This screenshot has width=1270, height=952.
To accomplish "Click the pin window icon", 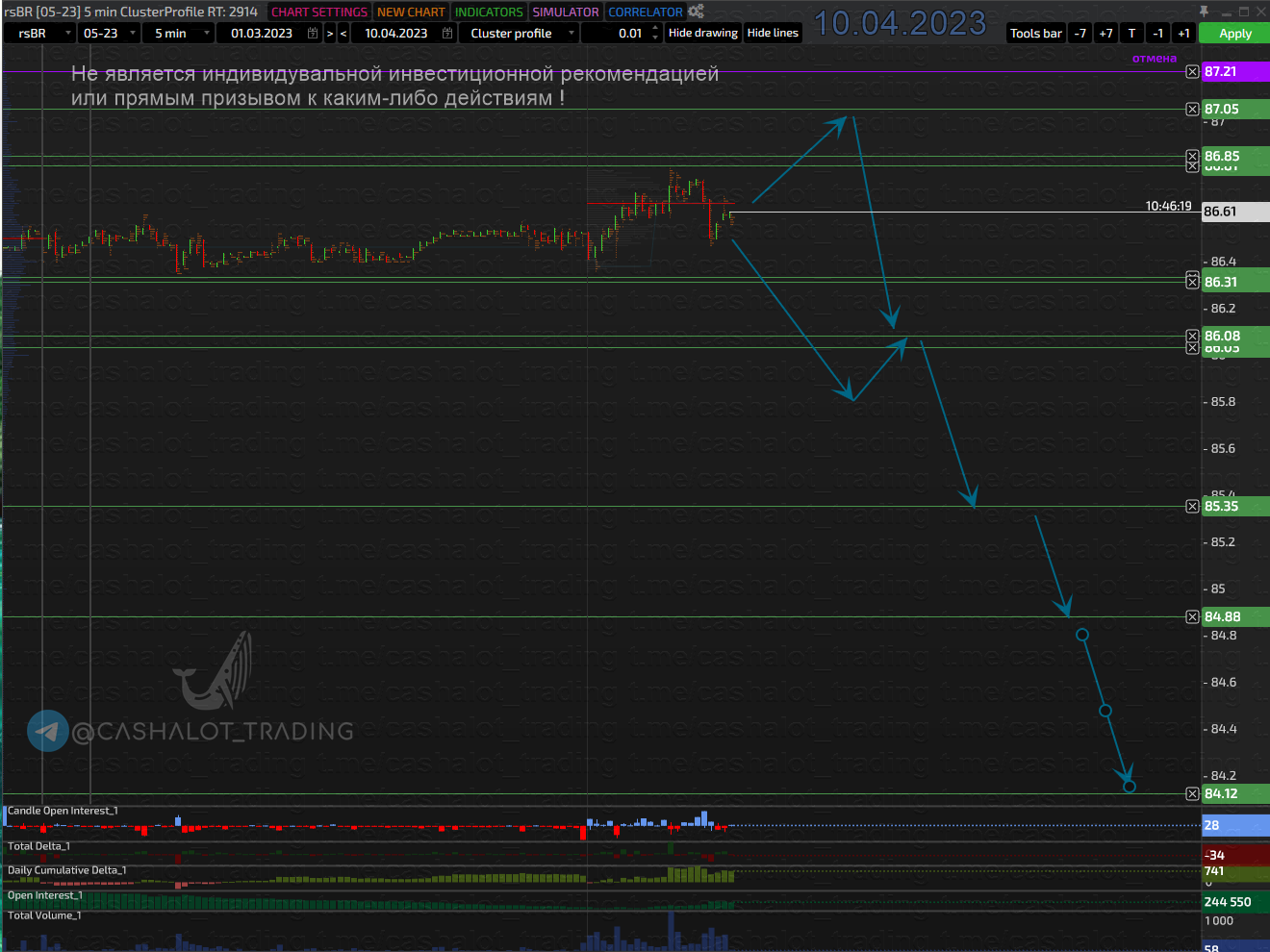I will pos(1204,12).
